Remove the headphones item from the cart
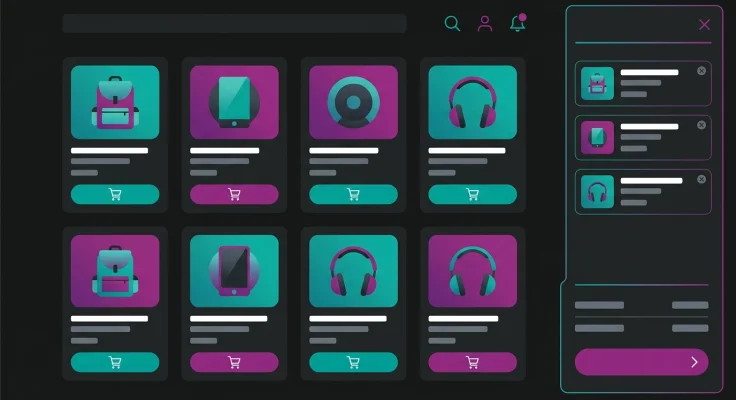 [x=701, y=179]
